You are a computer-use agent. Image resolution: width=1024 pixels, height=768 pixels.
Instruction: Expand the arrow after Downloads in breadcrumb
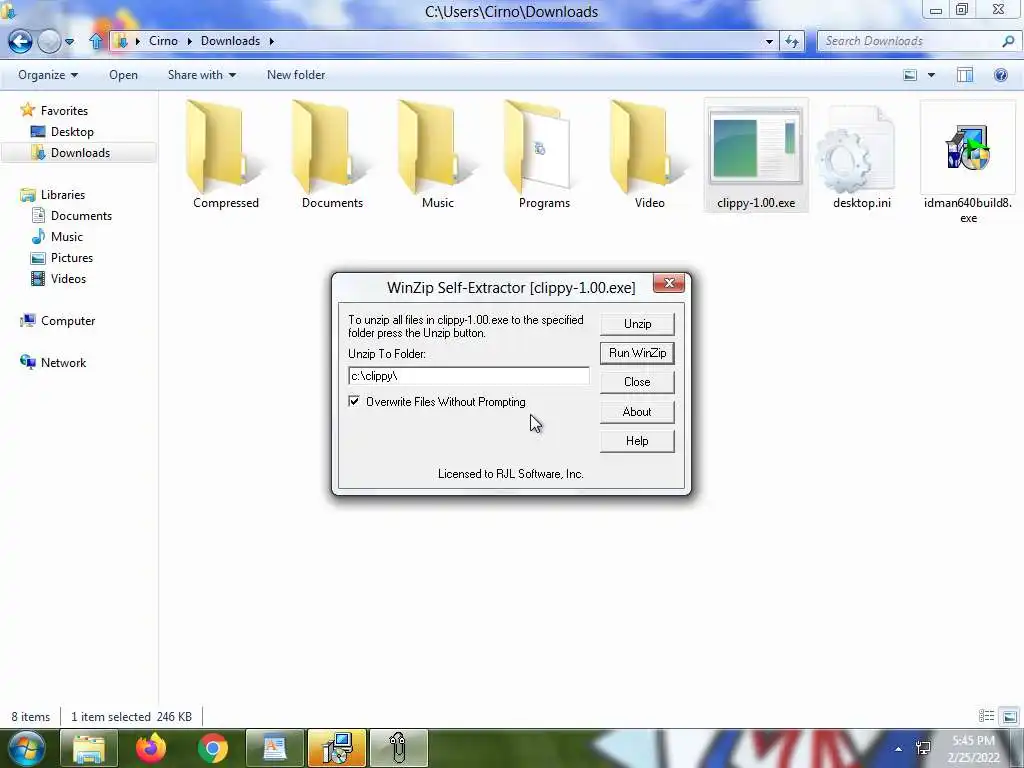pyautogui.click(x=272, y=41)
